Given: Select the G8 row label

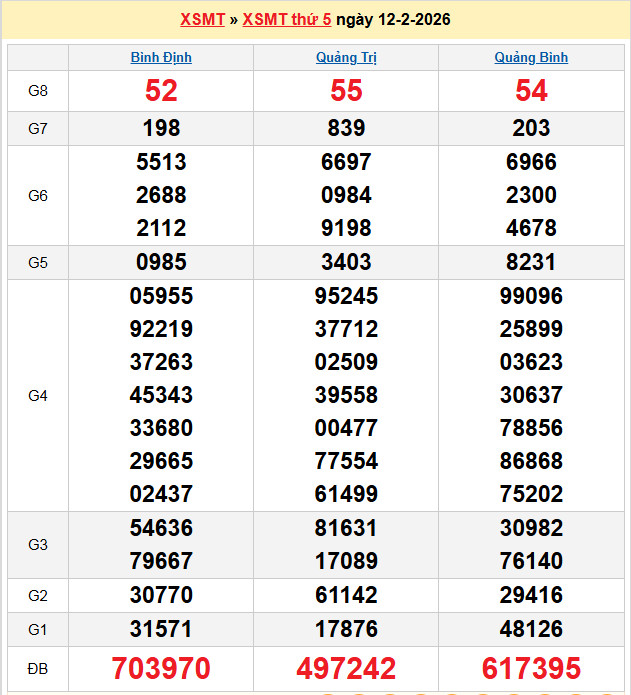Looking at the screenshot, I should coord(38,91).
